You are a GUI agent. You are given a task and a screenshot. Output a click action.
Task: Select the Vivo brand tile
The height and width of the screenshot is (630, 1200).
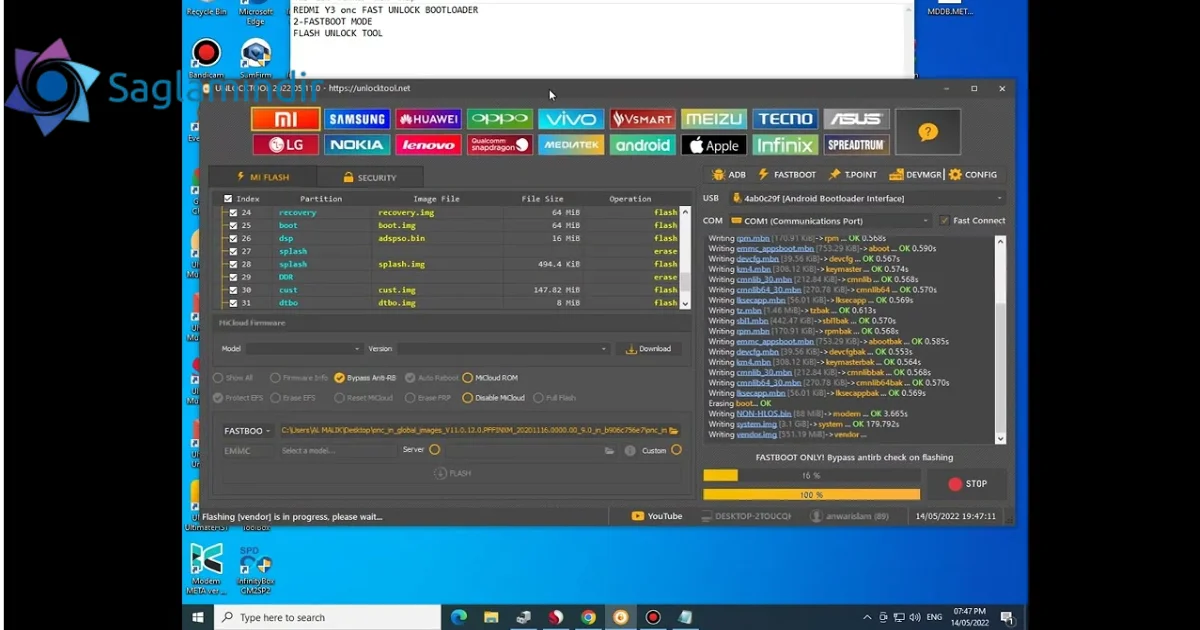click(x=571, y=119)
